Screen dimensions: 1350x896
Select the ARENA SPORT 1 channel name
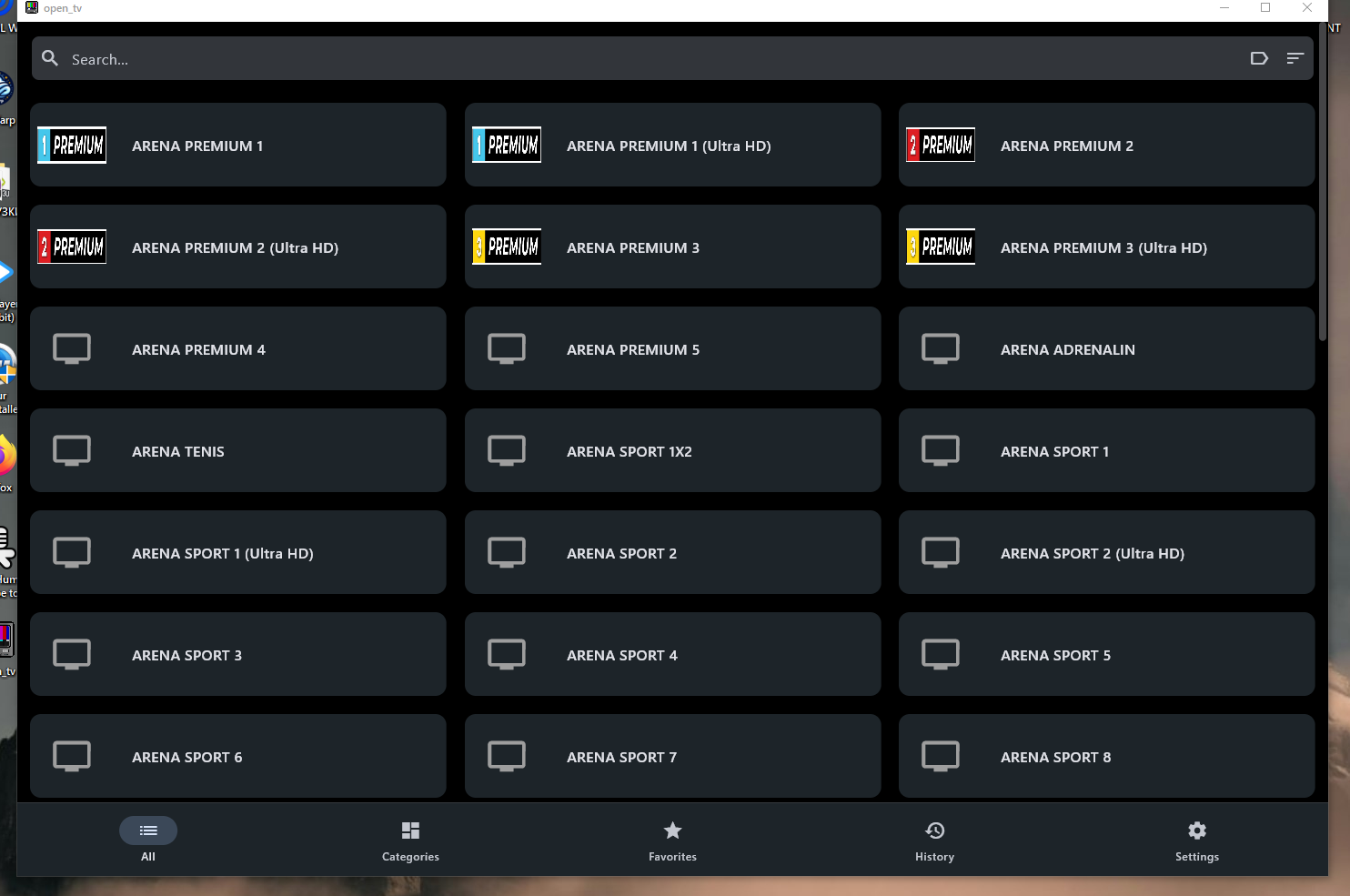point(1055,451)
